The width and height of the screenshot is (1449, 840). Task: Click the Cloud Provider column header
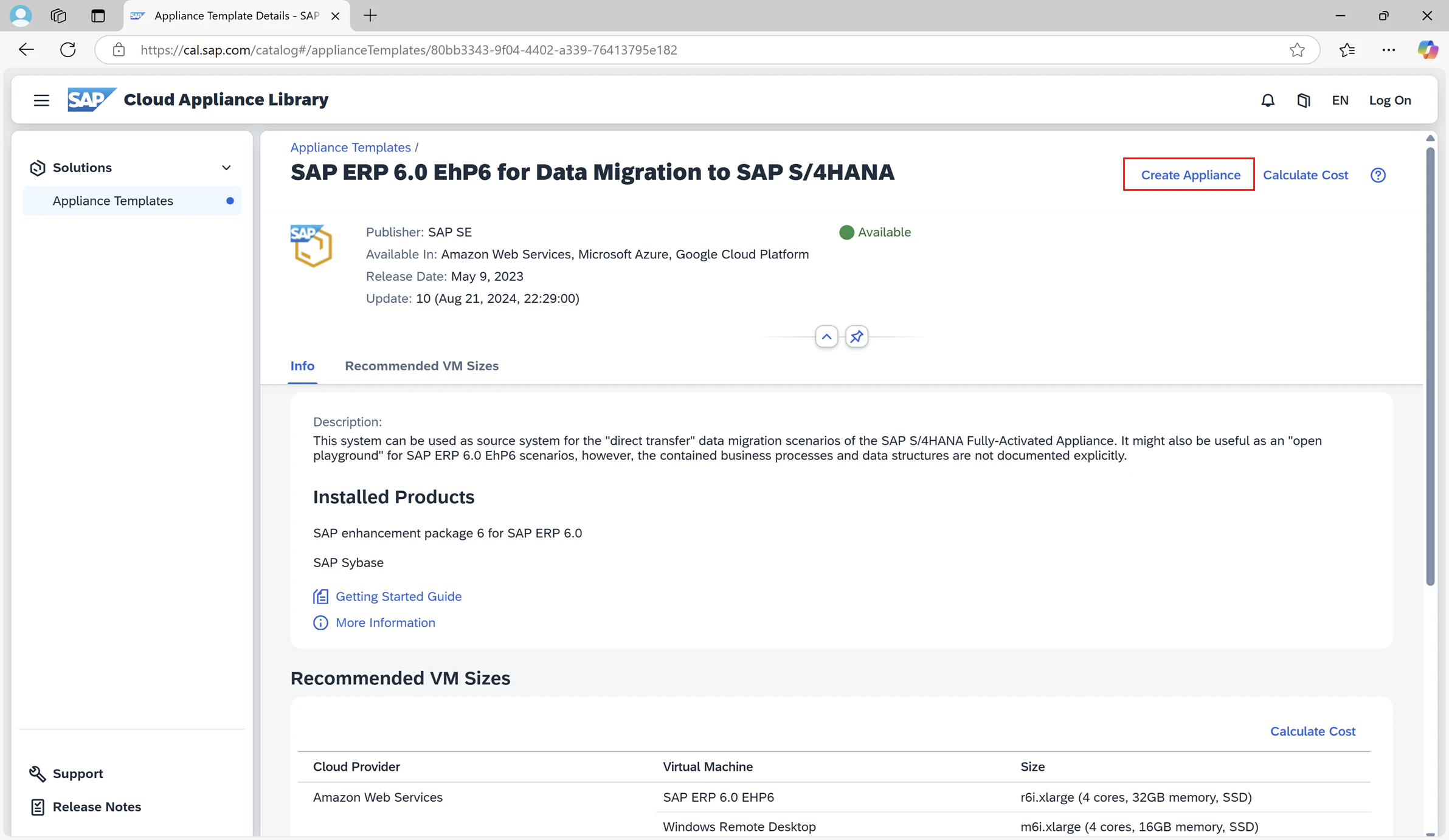356,766
